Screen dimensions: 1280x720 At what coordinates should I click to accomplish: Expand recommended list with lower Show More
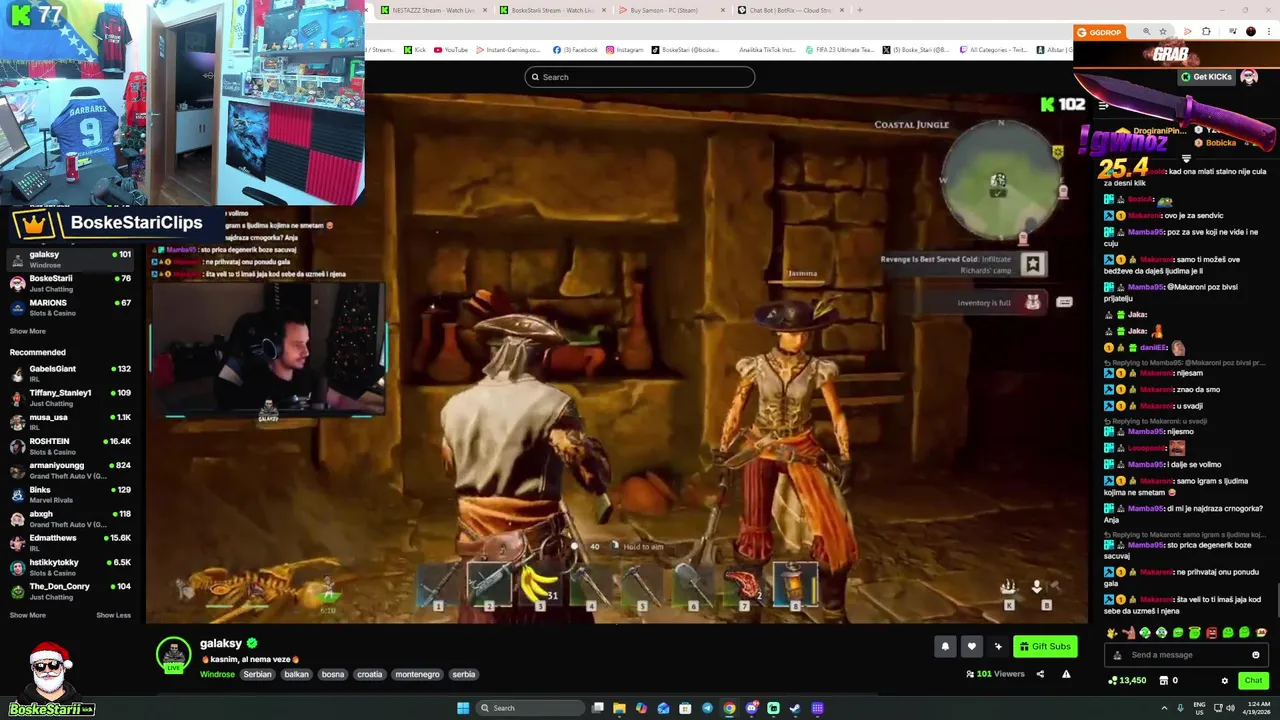tap(28, 615)
